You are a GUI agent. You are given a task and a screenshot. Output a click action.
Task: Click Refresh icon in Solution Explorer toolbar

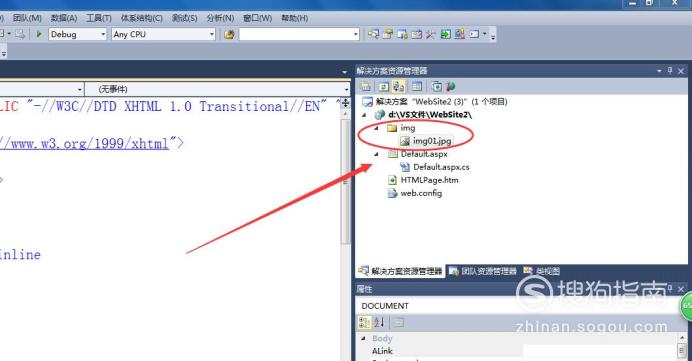pyautogui.click(x=384, y=86)
